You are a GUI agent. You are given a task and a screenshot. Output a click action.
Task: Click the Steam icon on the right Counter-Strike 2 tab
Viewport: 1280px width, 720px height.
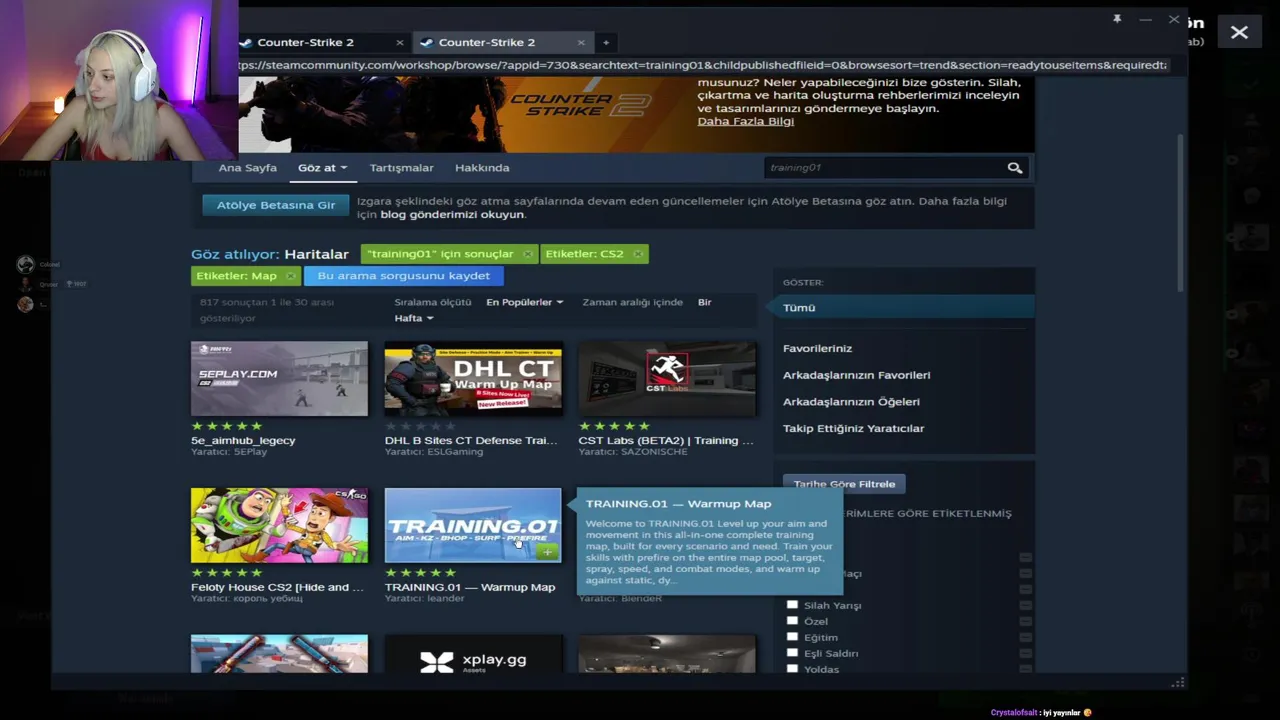(x=427, y=42)
